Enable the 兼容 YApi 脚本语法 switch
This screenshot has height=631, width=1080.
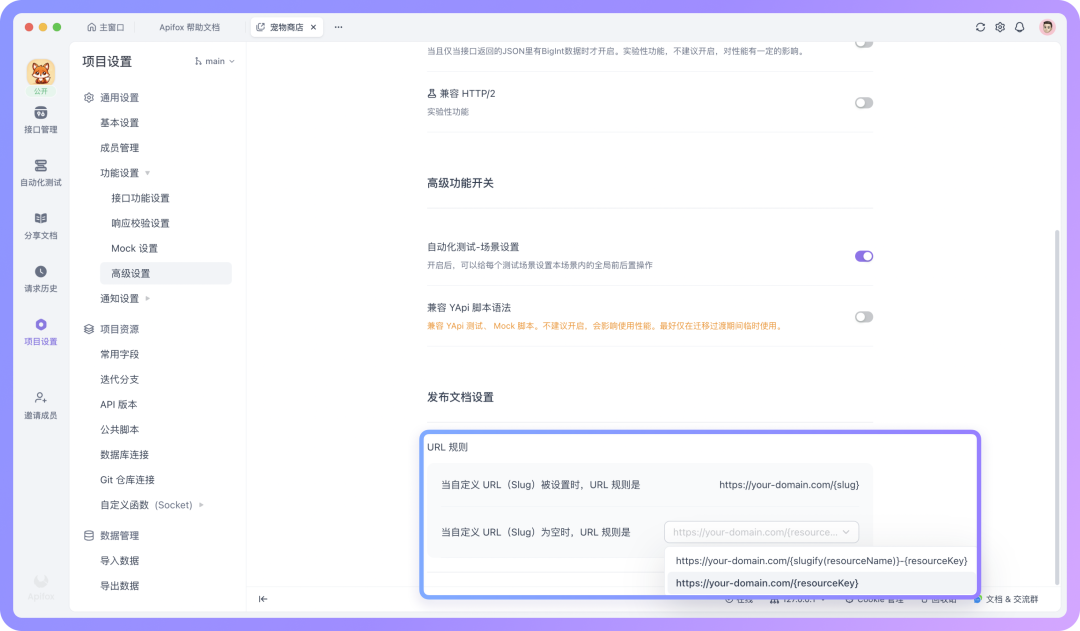pos(864,317)
